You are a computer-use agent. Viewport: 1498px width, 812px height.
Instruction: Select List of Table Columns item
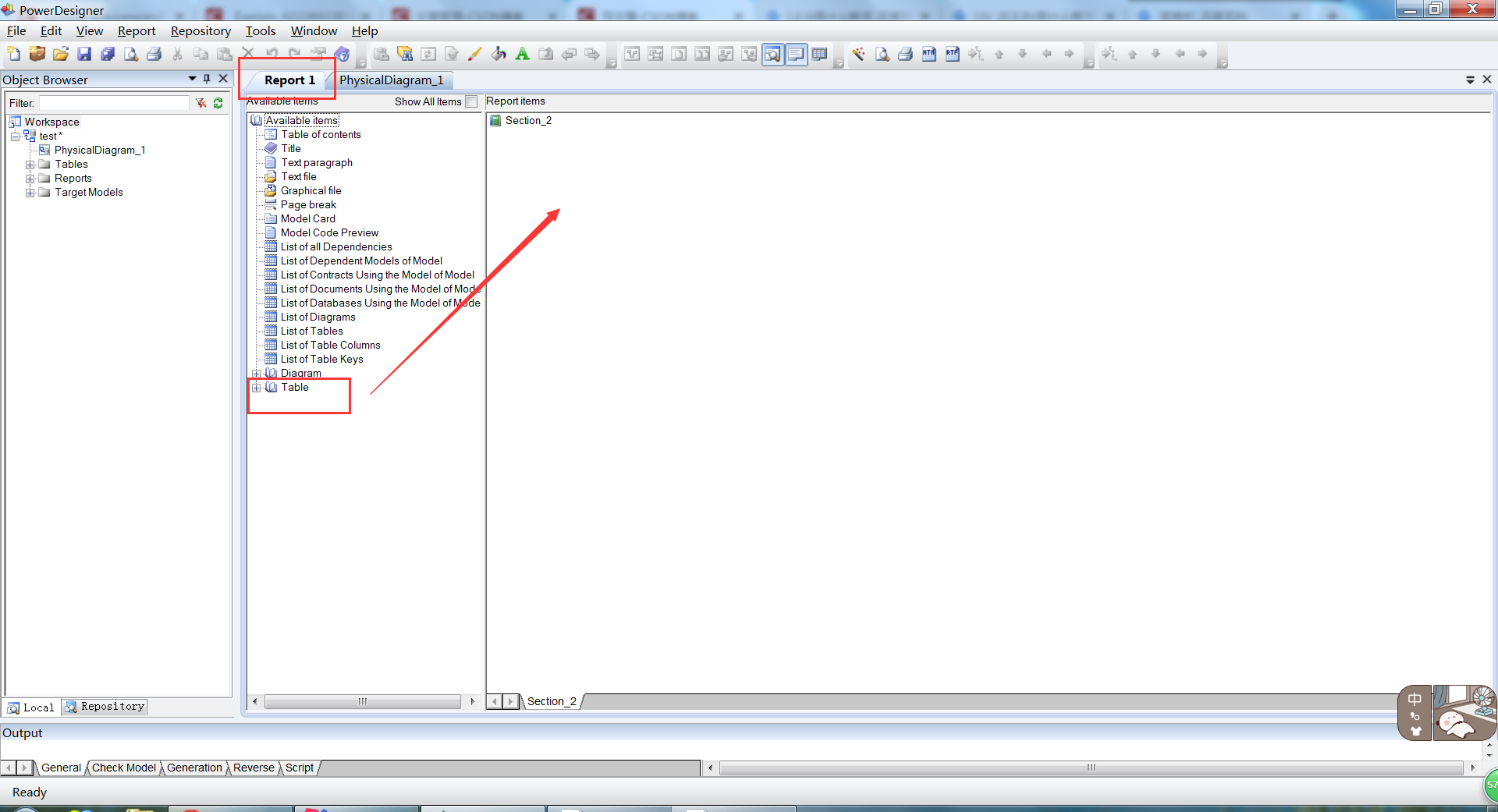coord(330,346)
